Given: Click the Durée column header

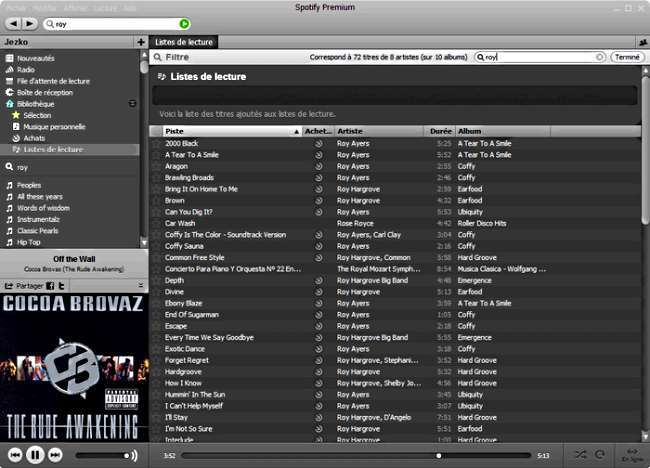Looking at the screenshot, I should (439, 131).
